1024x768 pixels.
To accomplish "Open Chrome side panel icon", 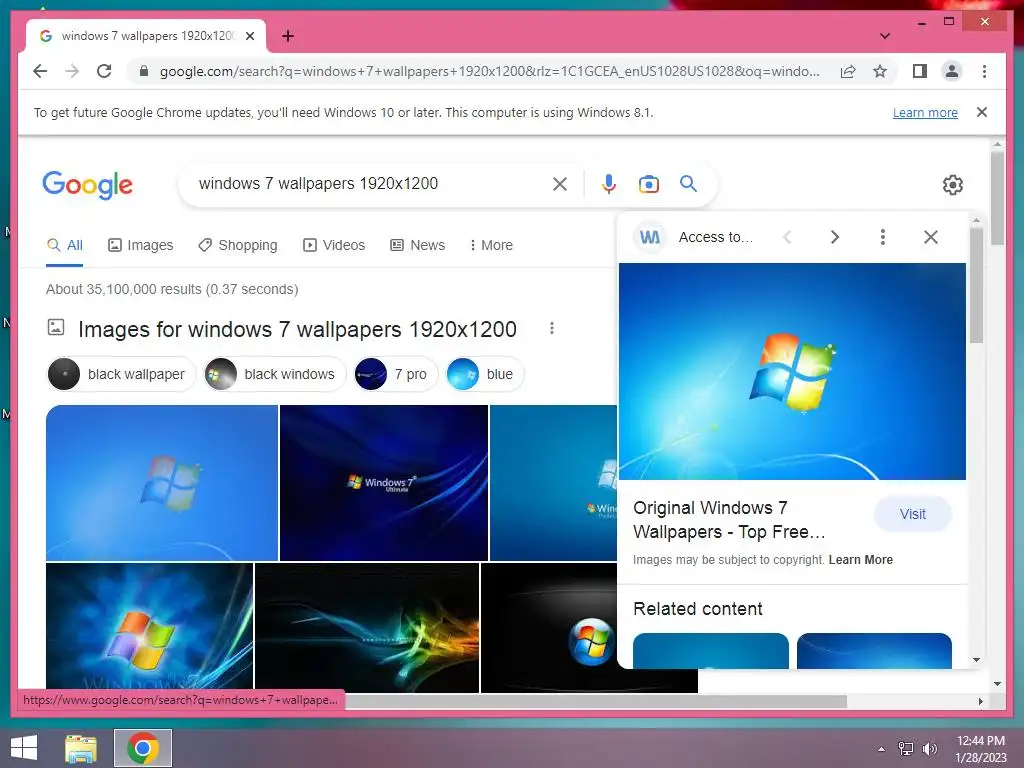I will 920,71.
